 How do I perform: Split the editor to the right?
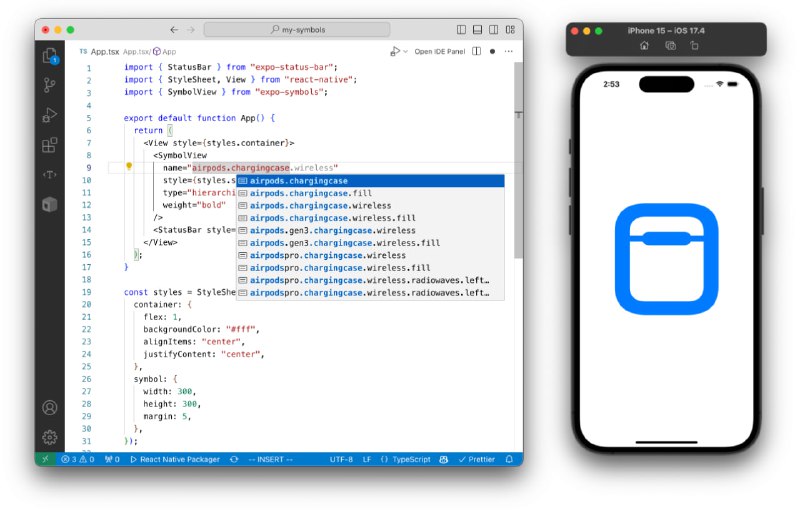tap(477, 52)
